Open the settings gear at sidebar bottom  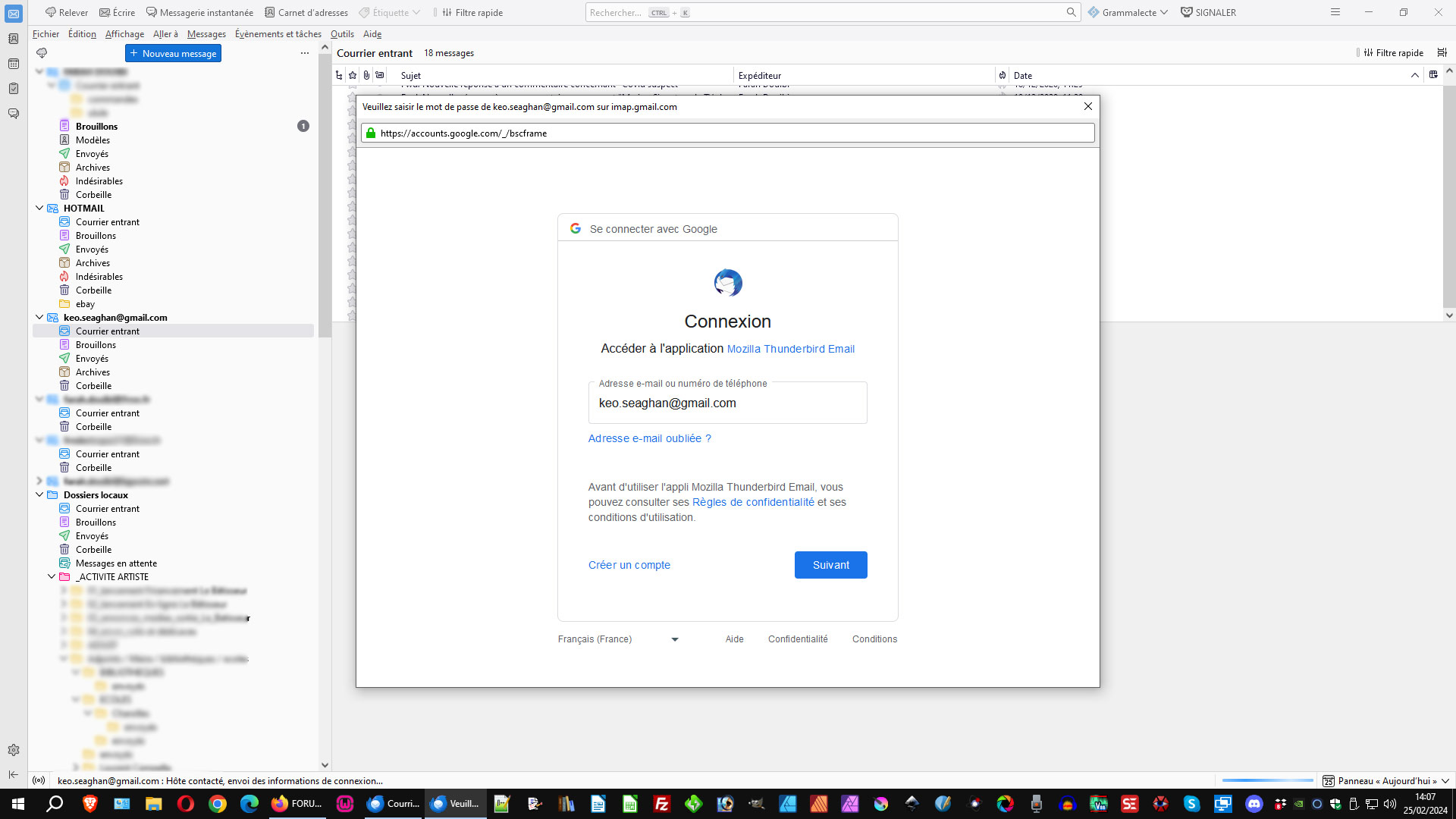(x=14, y=750)
